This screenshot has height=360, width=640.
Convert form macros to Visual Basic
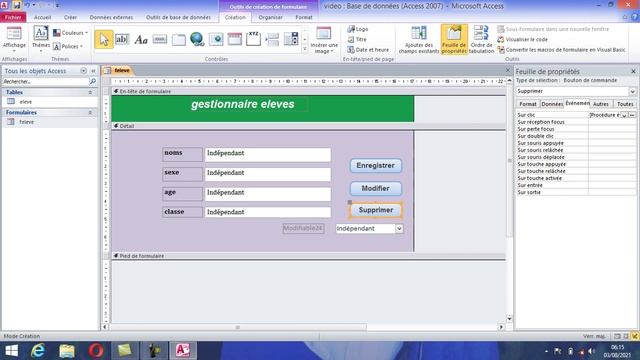[x=561, y=49]
